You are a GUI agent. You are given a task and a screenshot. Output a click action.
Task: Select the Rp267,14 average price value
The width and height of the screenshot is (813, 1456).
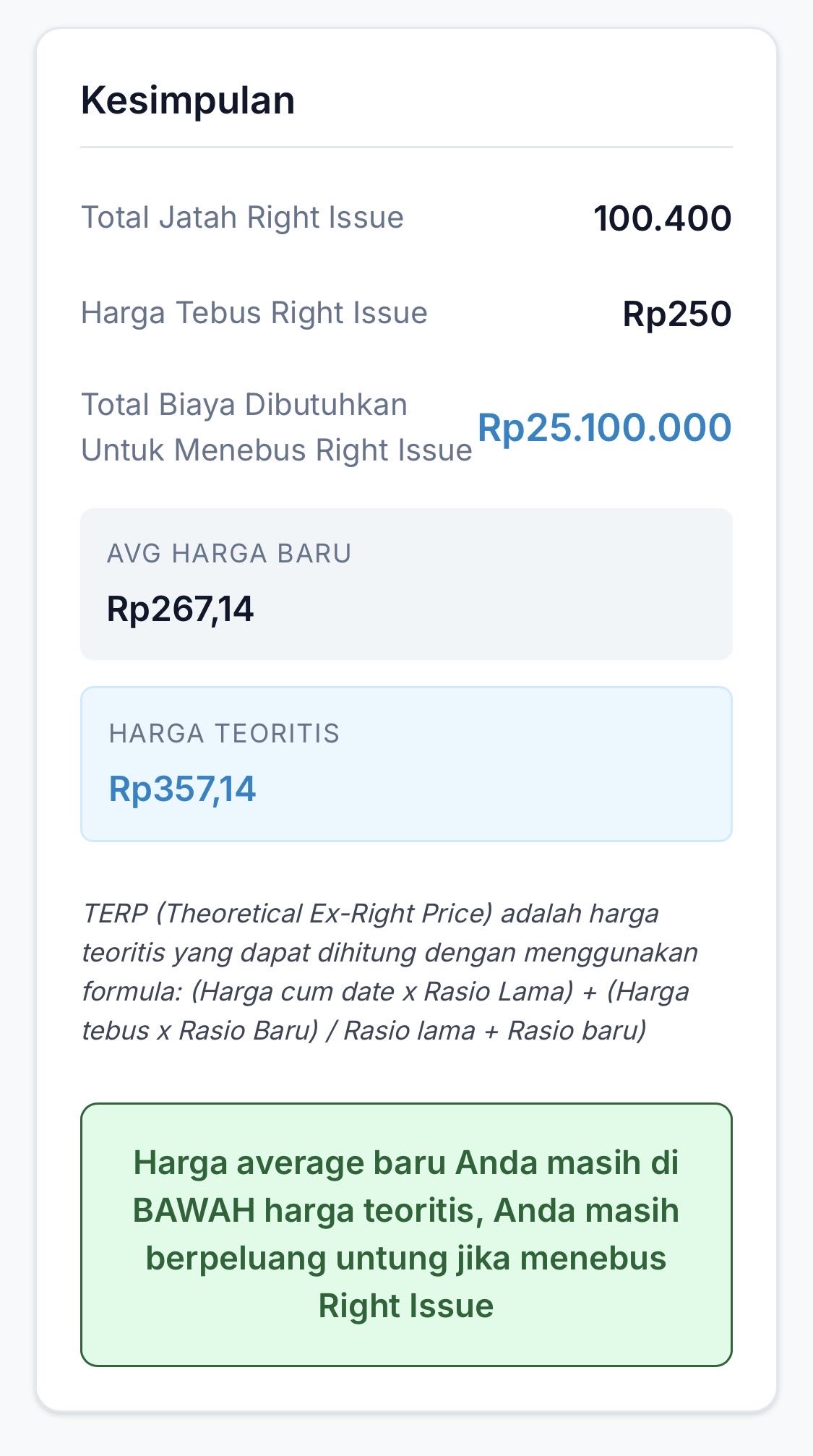coord(181,609)
